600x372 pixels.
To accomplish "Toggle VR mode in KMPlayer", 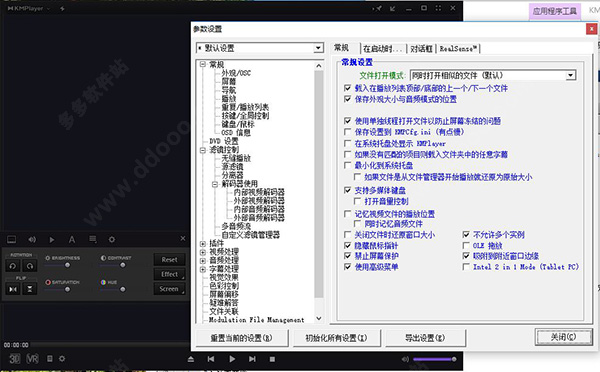I will click(x=33, y=359).
